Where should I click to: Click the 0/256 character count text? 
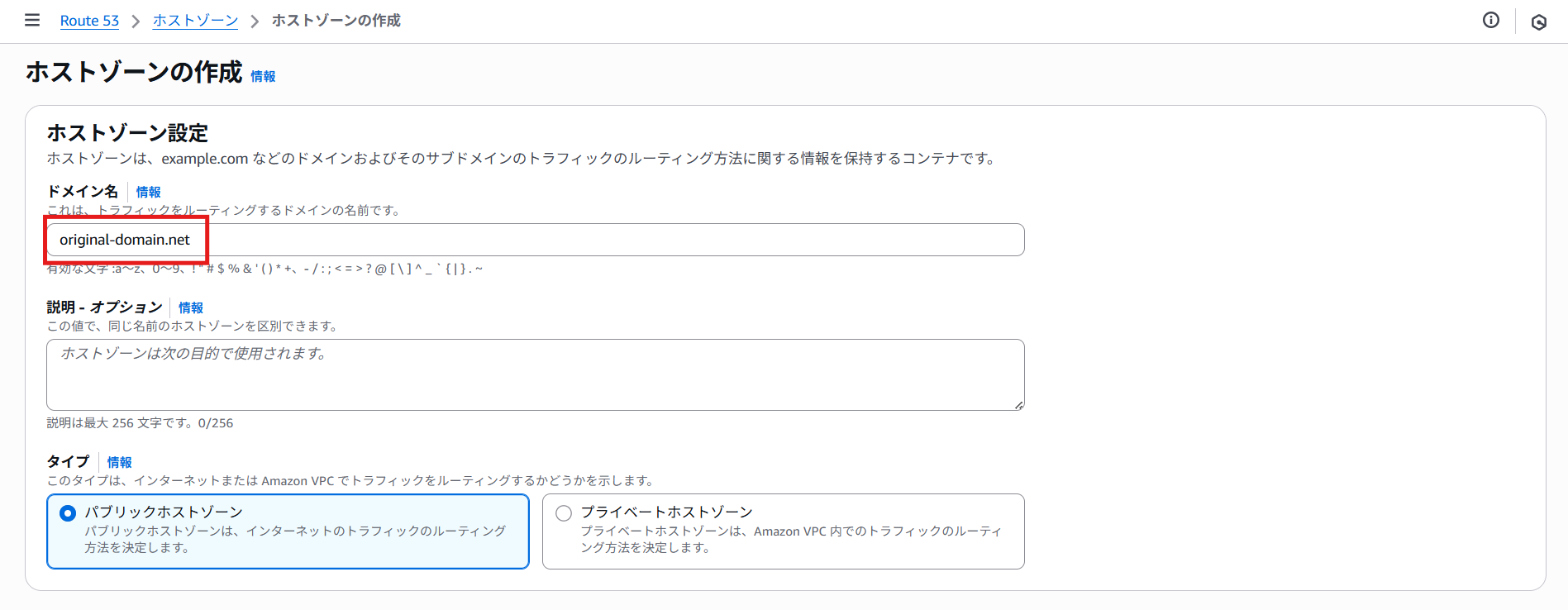coord(216,423)
